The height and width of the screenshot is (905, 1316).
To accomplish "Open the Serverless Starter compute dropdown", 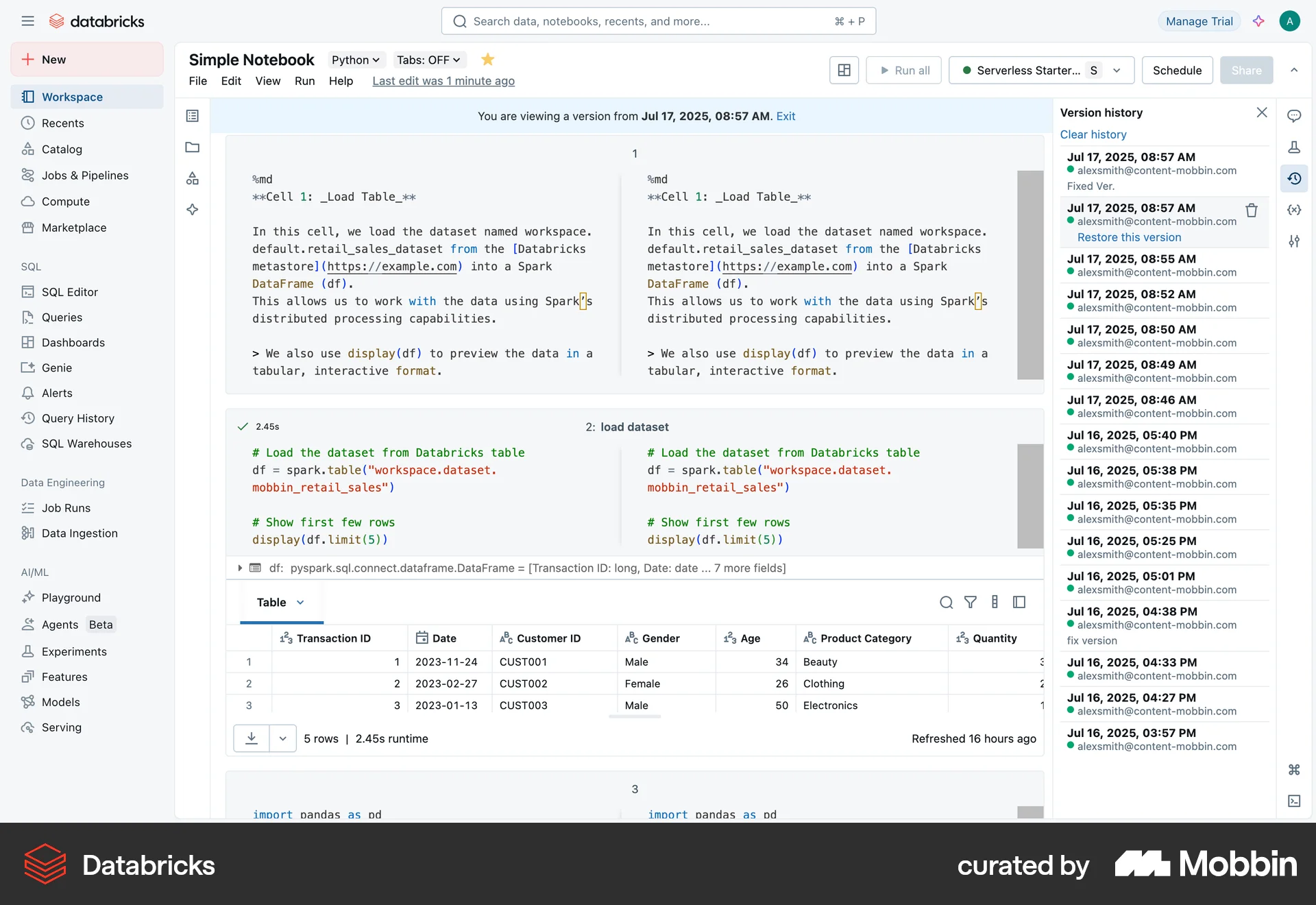I will coord(1117,70).
